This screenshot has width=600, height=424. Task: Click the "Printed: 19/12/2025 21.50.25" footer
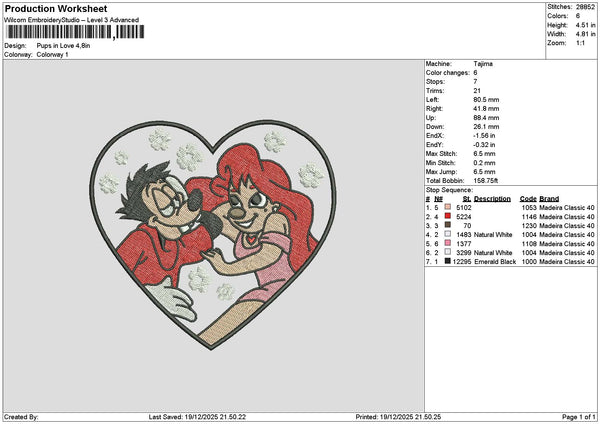pyautogui.click(x=398, y=417)
